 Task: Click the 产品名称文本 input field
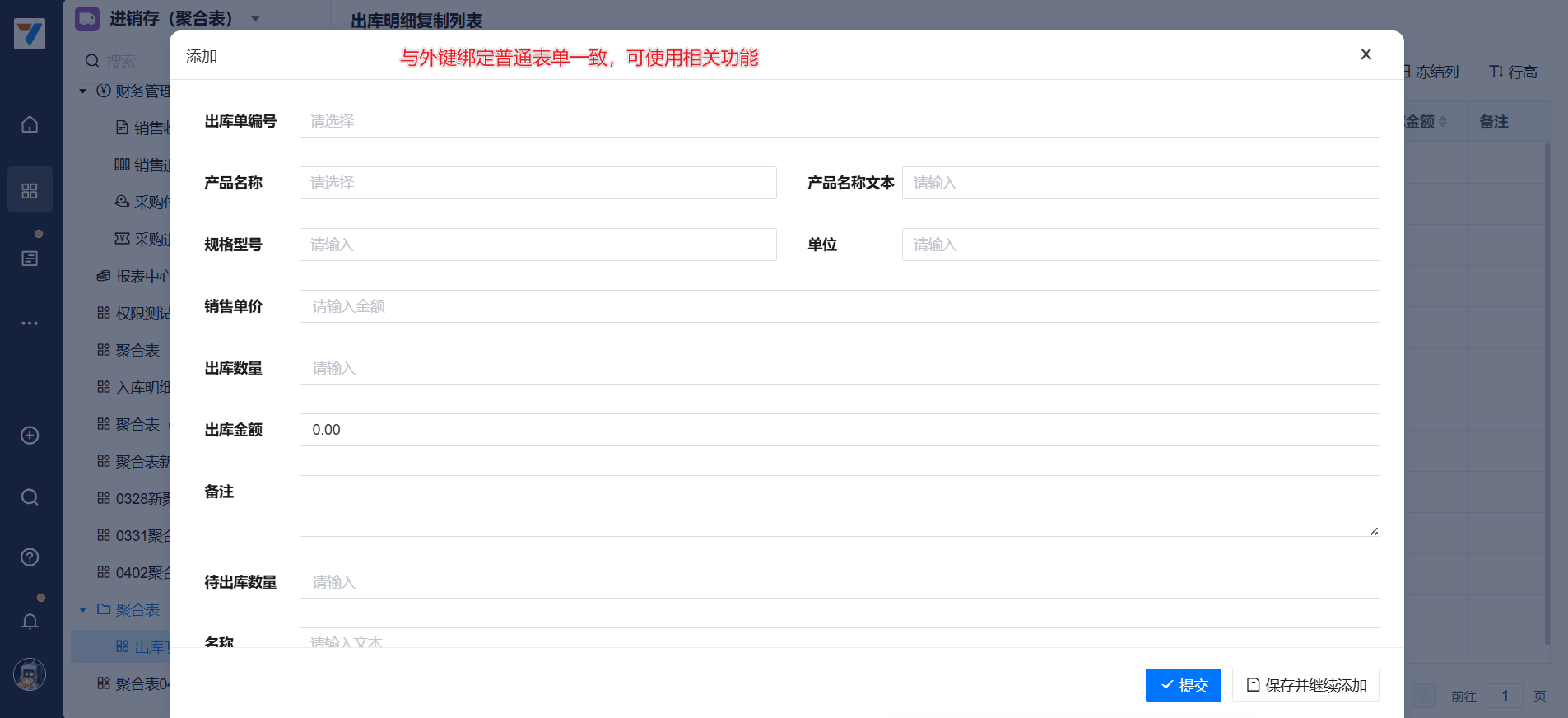1141,183
